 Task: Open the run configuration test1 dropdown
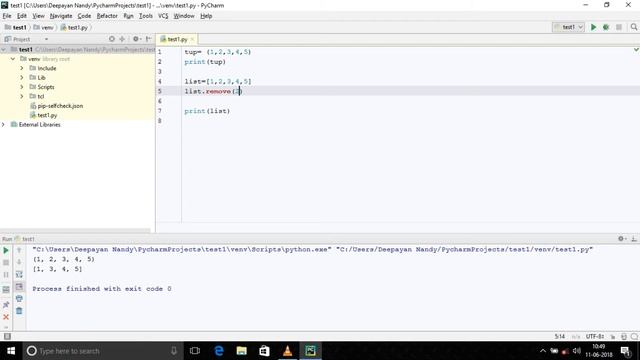tap(569, 27)
